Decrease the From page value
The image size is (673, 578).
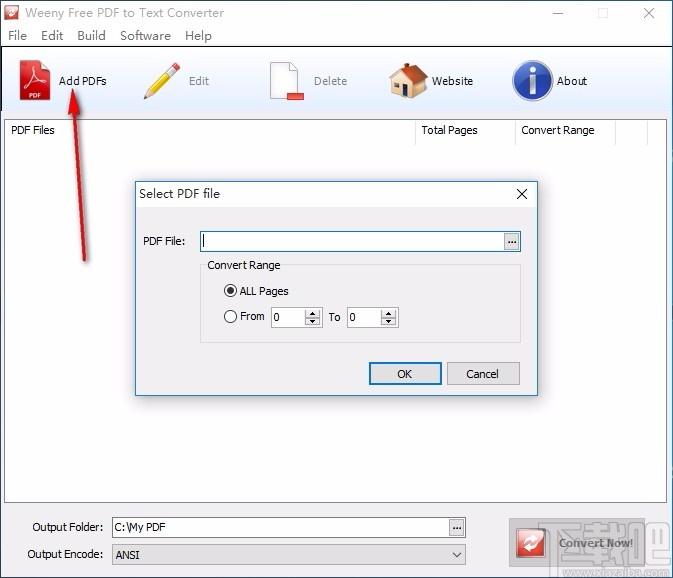pyautogui.click(x=312, y=321)
